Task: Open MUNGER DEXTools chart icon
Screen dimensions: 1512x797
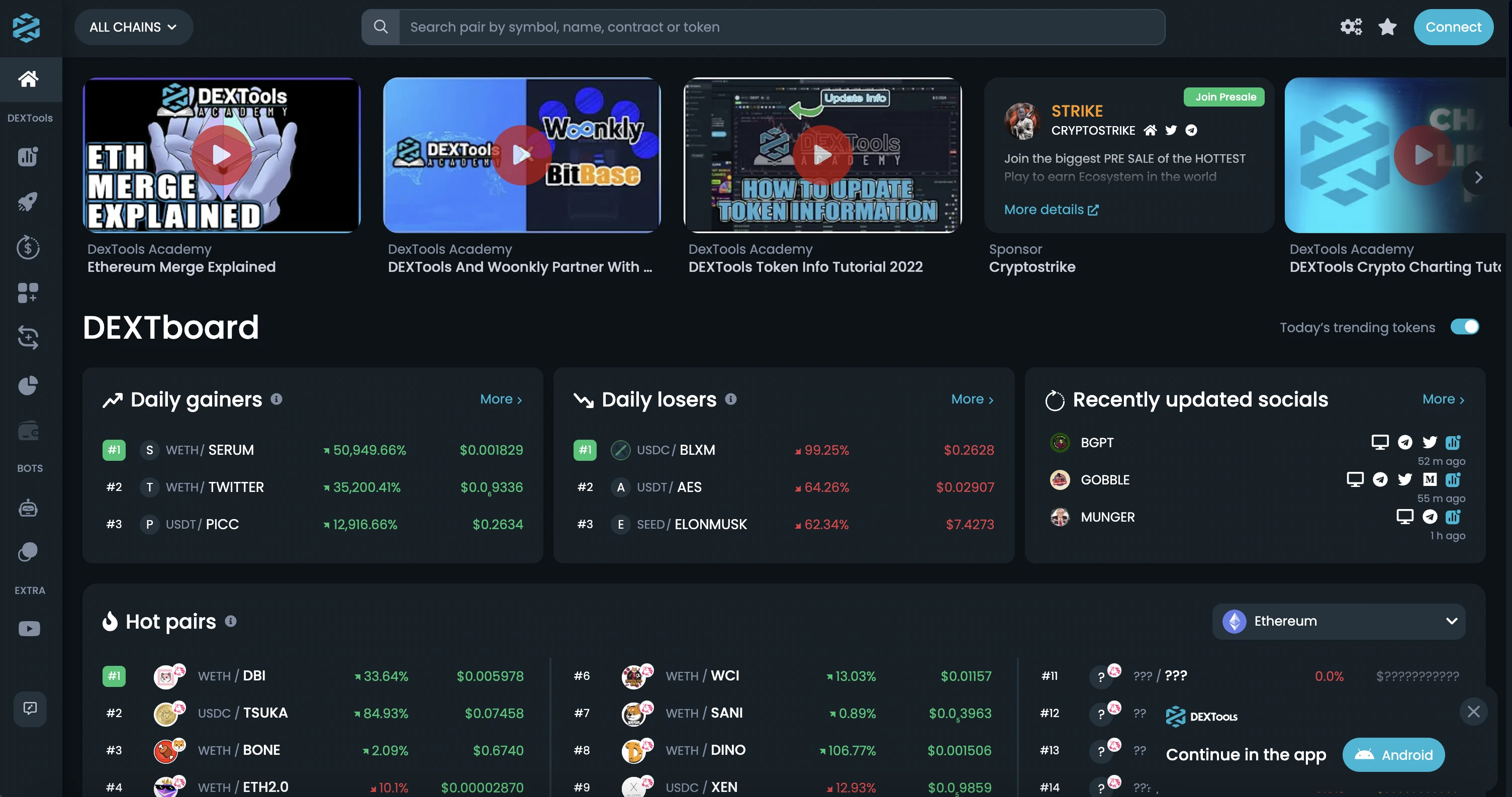Action: [x=1453, y=517]
